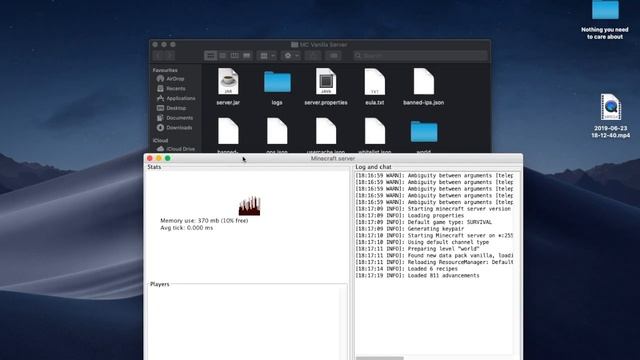Select the ops.json file icon
Viewport: 640px width, 360px height.
277,131
